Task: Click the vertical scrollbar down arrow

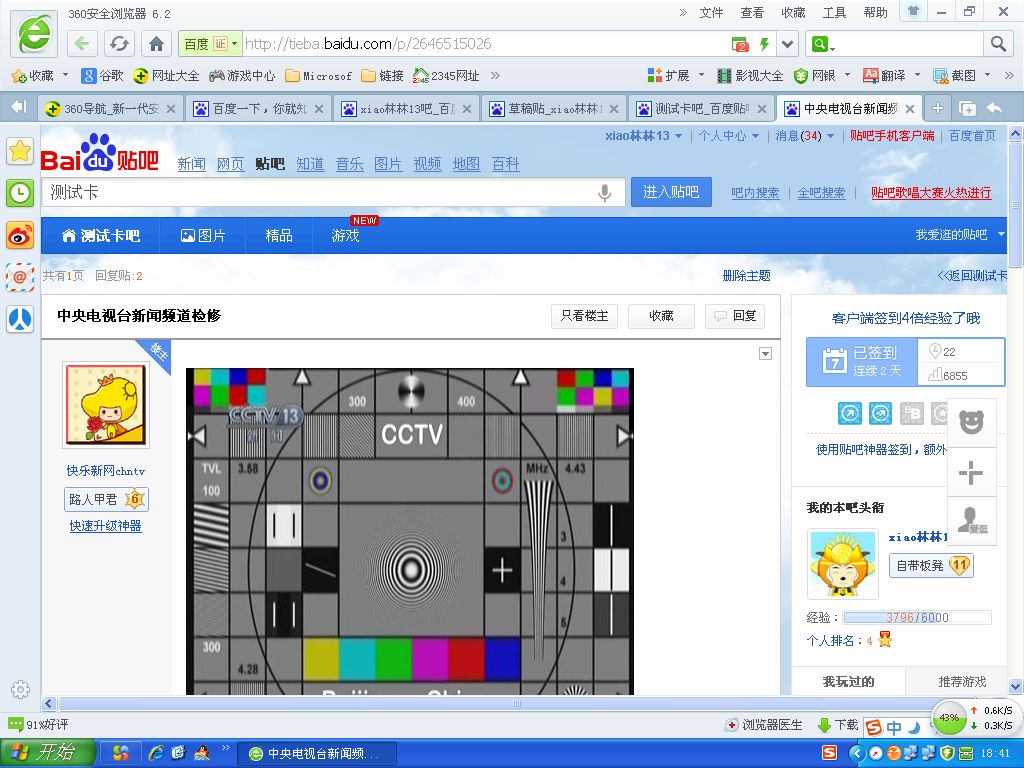Action: click(x=1016, y=686)
